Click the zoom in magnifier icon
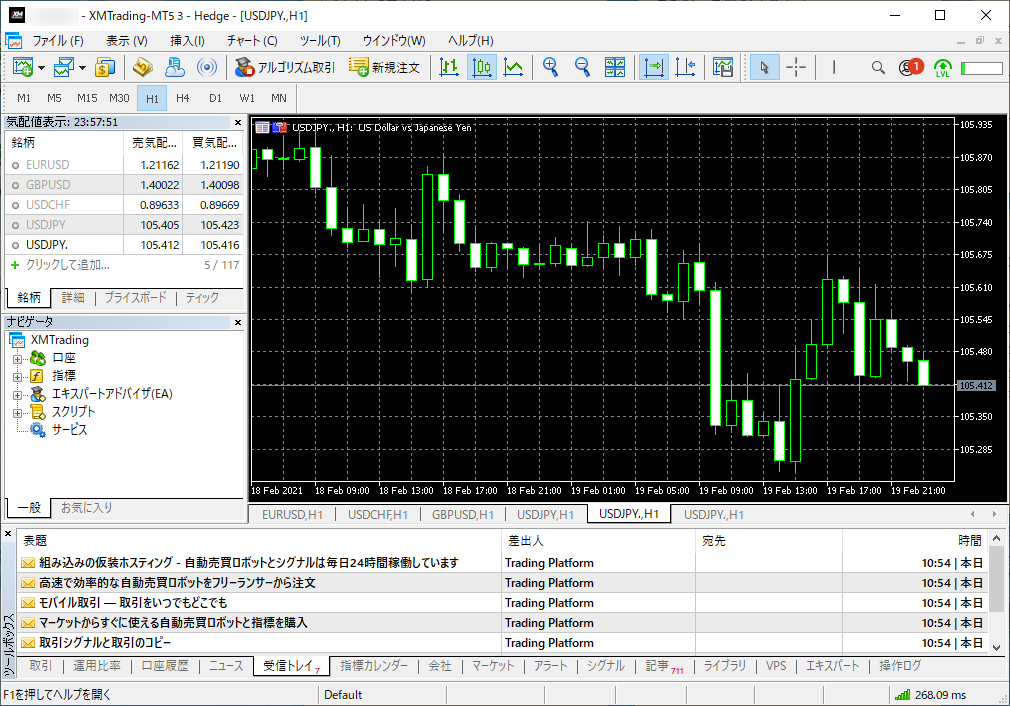 coord(550,67)
